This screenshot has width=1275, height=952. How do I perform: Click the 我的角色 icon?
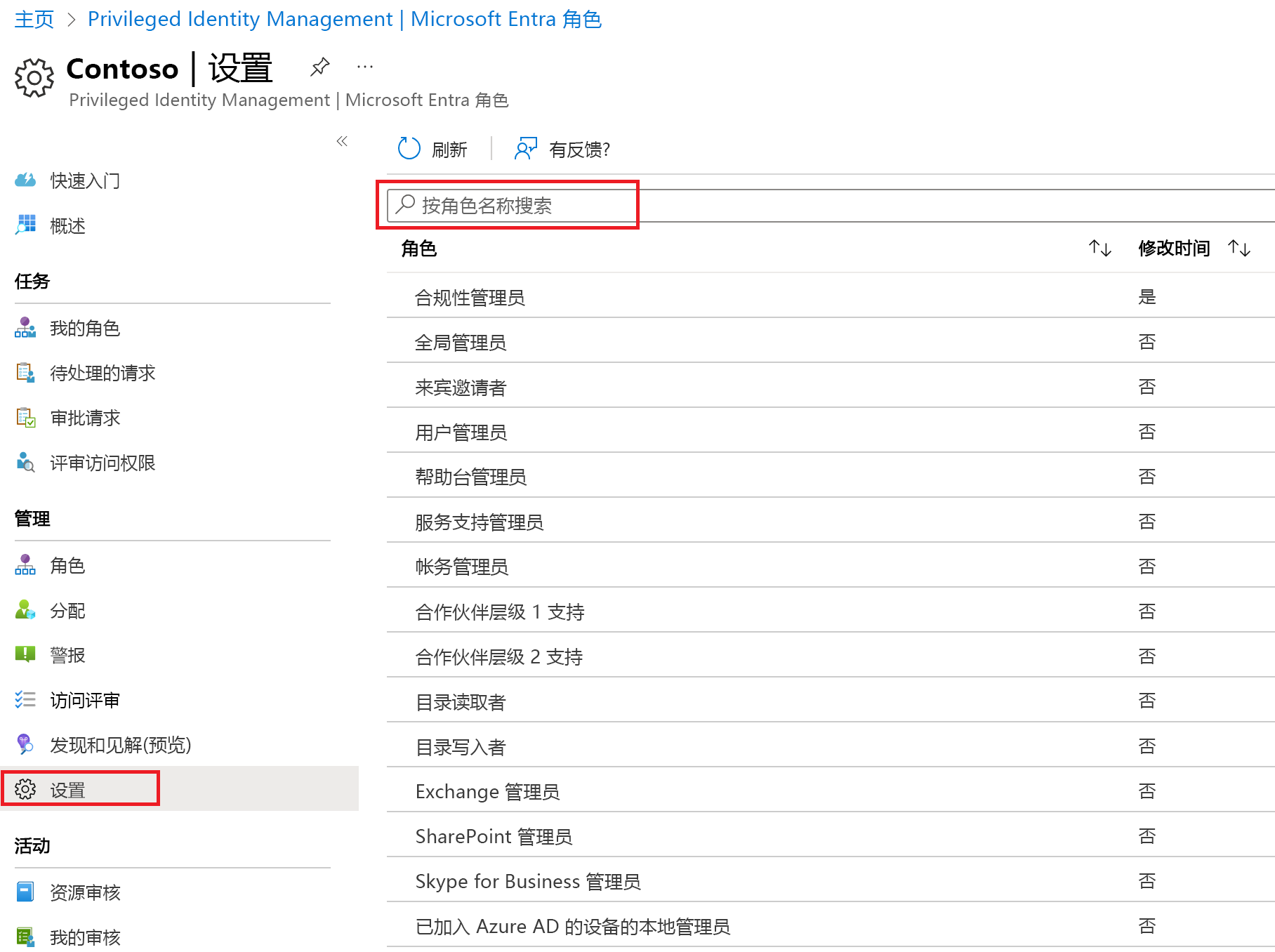(x=25, y=328)
